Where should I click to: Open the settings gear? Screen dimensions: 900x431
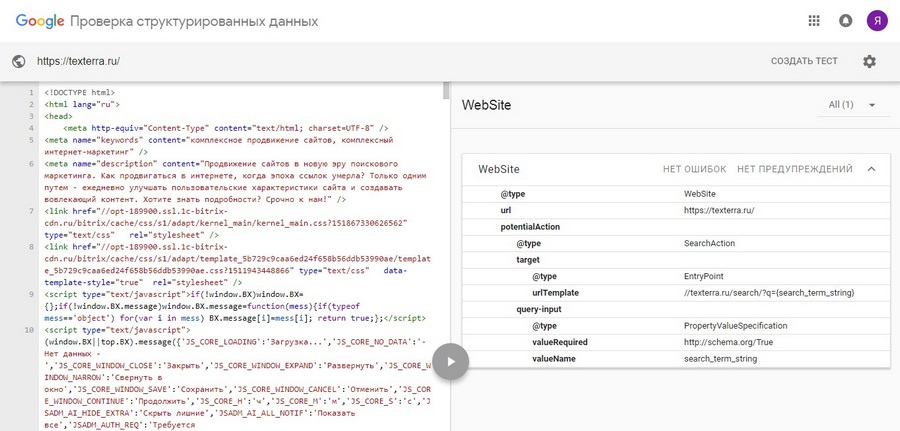tap(870, 61)
